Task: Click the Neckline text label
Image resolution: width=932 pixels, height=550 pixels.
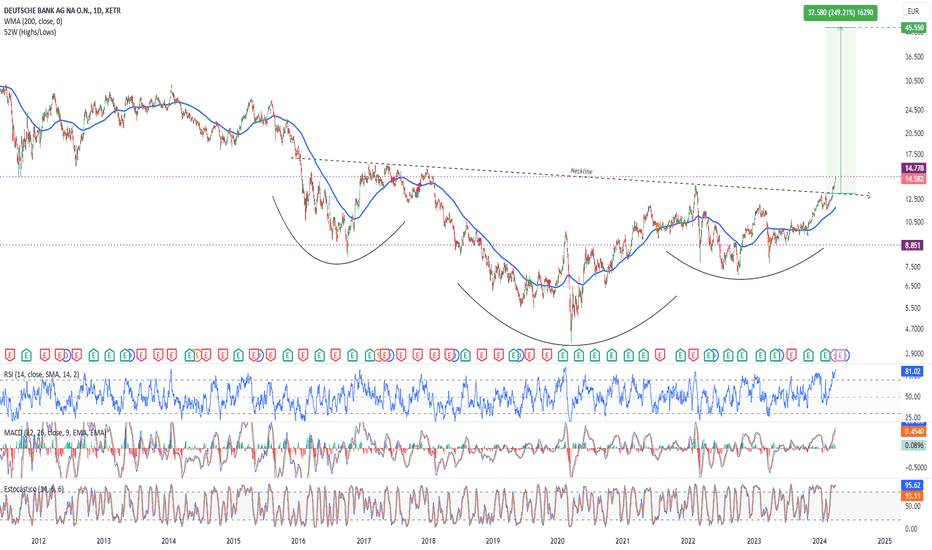Action: (581, 171)
